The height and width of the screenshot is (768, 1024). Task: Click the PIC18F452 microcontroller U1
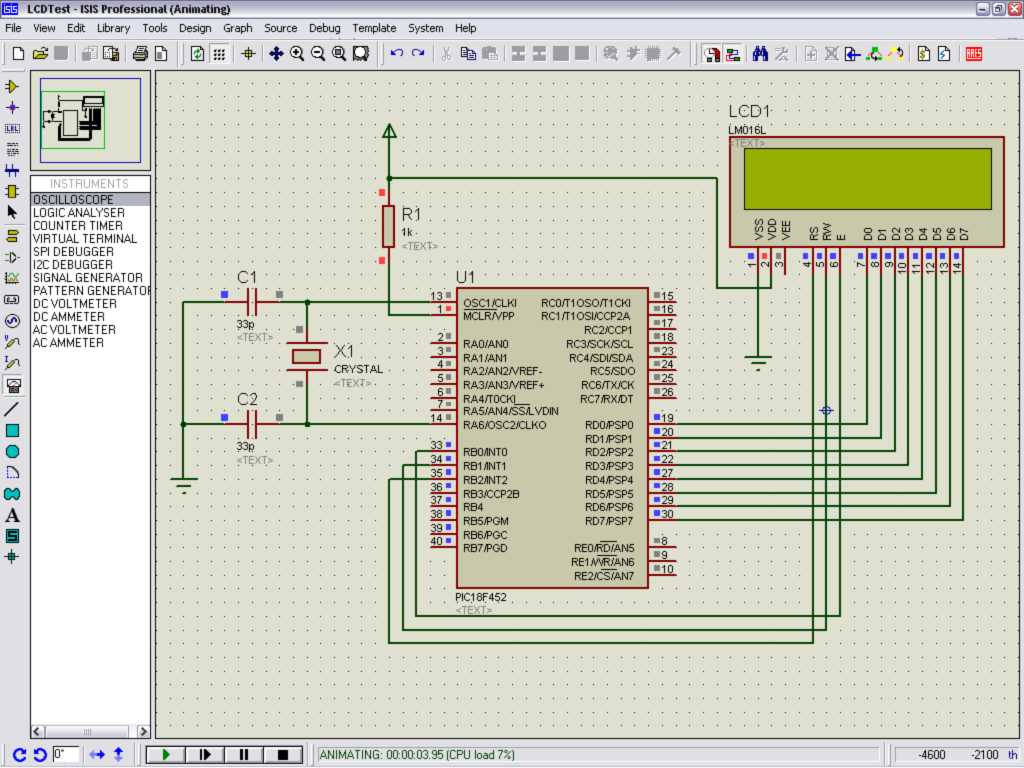point(552,438)
